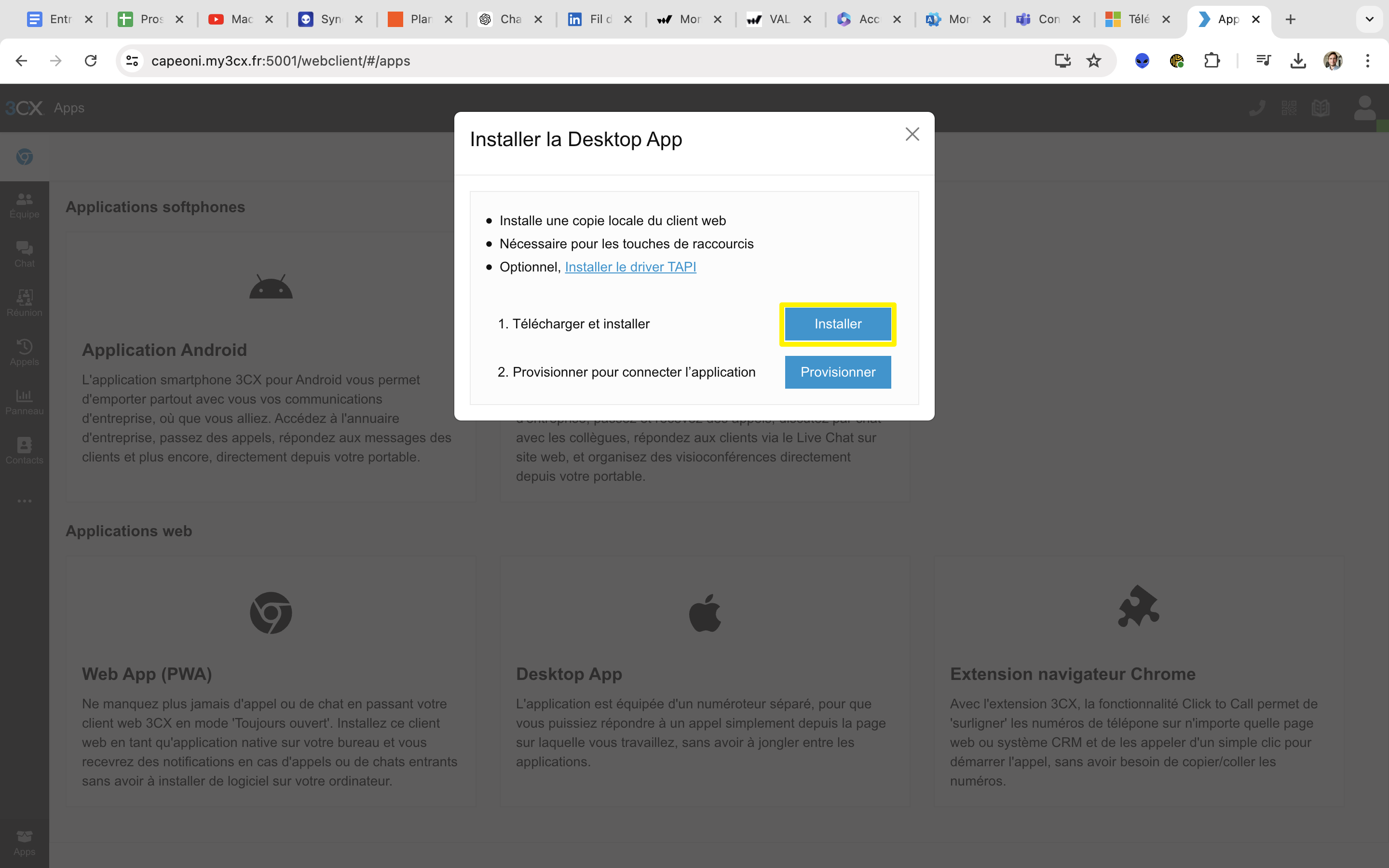
Task: Open the Réunion section in the sidebar
Action: pyautogui.click(x=24, y=304)
